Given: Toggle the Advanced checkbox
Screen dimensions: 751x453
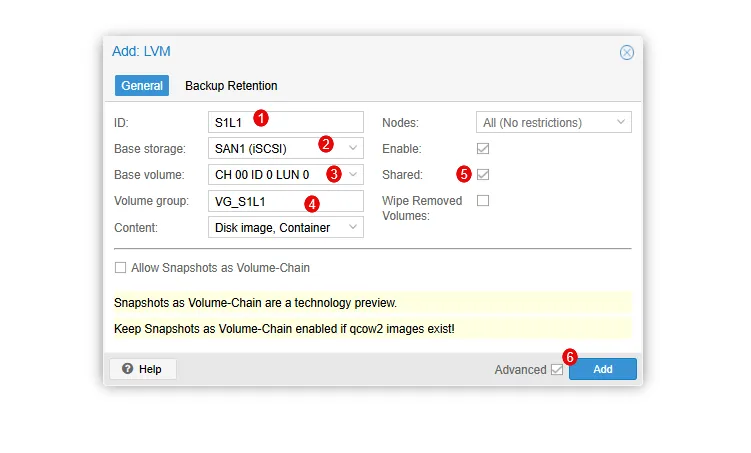Looking at the screenshot, I should tap(556, 370).
